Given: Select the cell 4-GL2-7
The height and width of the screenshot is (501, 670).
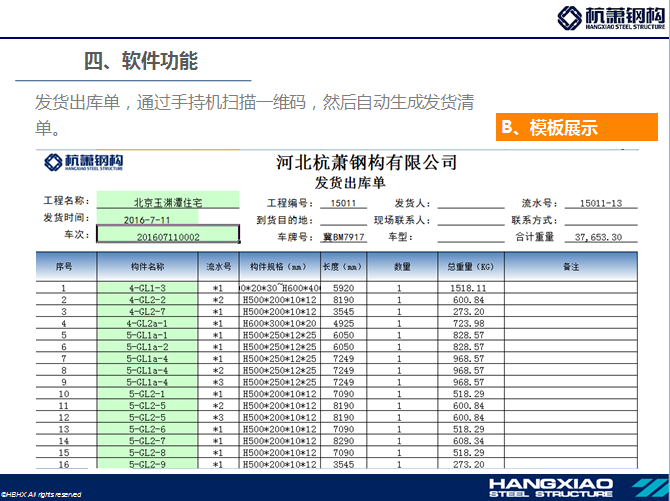Looking at the screenshot, I should pos(147,311).
